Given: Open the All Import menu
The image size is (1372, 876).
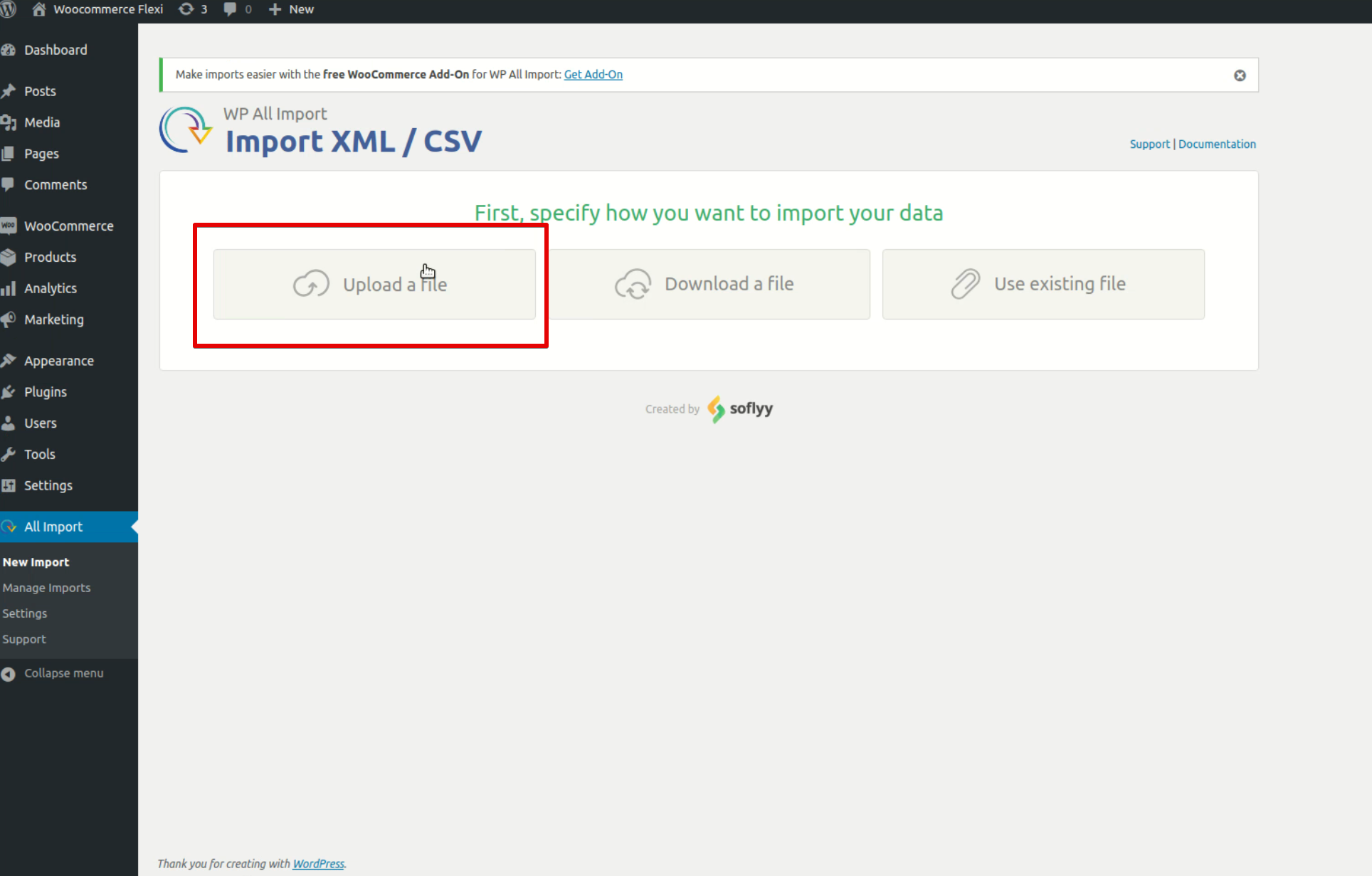Looking at the screenshot, I should (53, 527).
